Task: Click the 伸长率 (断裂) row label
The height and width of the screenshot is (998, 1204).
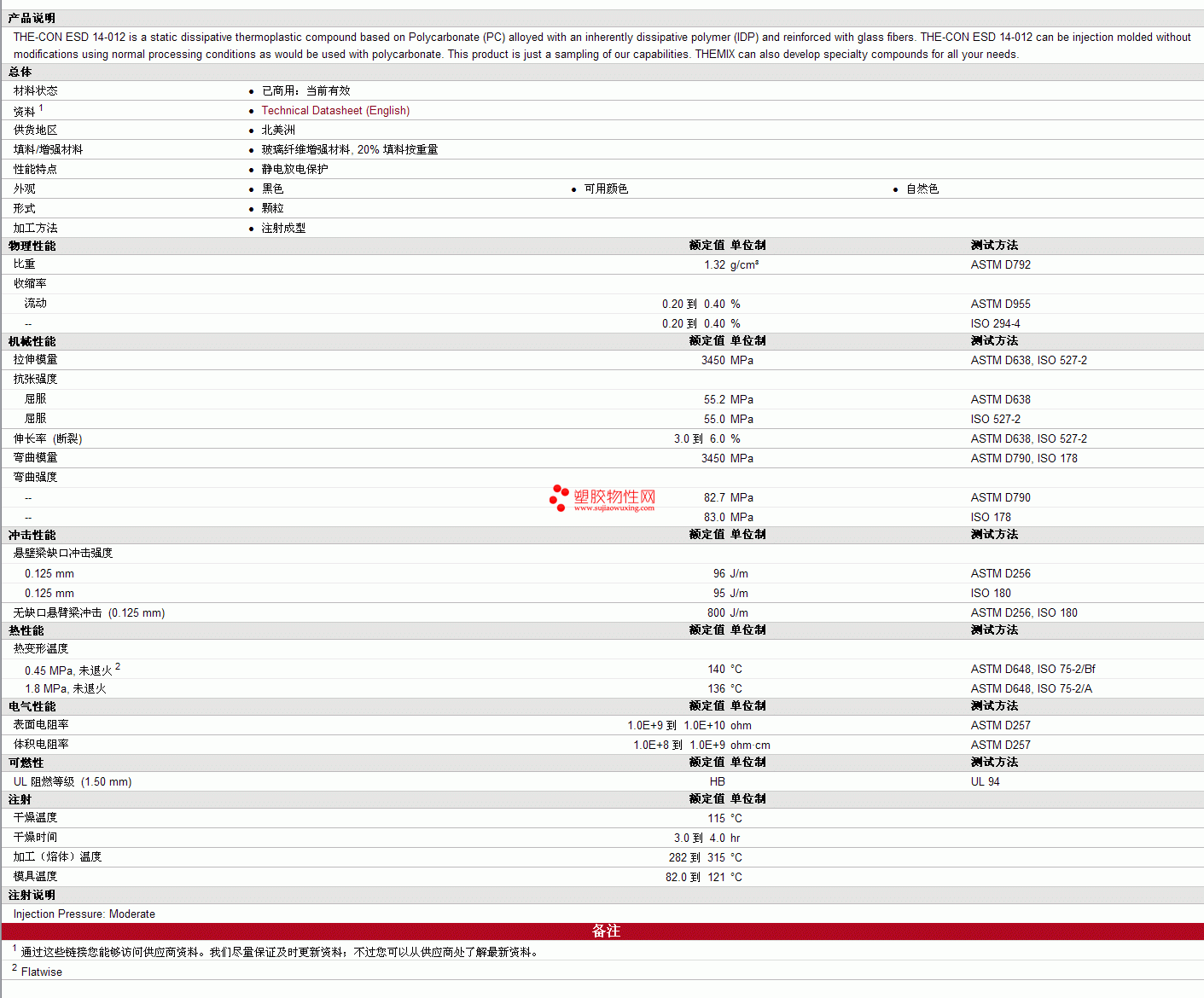Action: 48,438
